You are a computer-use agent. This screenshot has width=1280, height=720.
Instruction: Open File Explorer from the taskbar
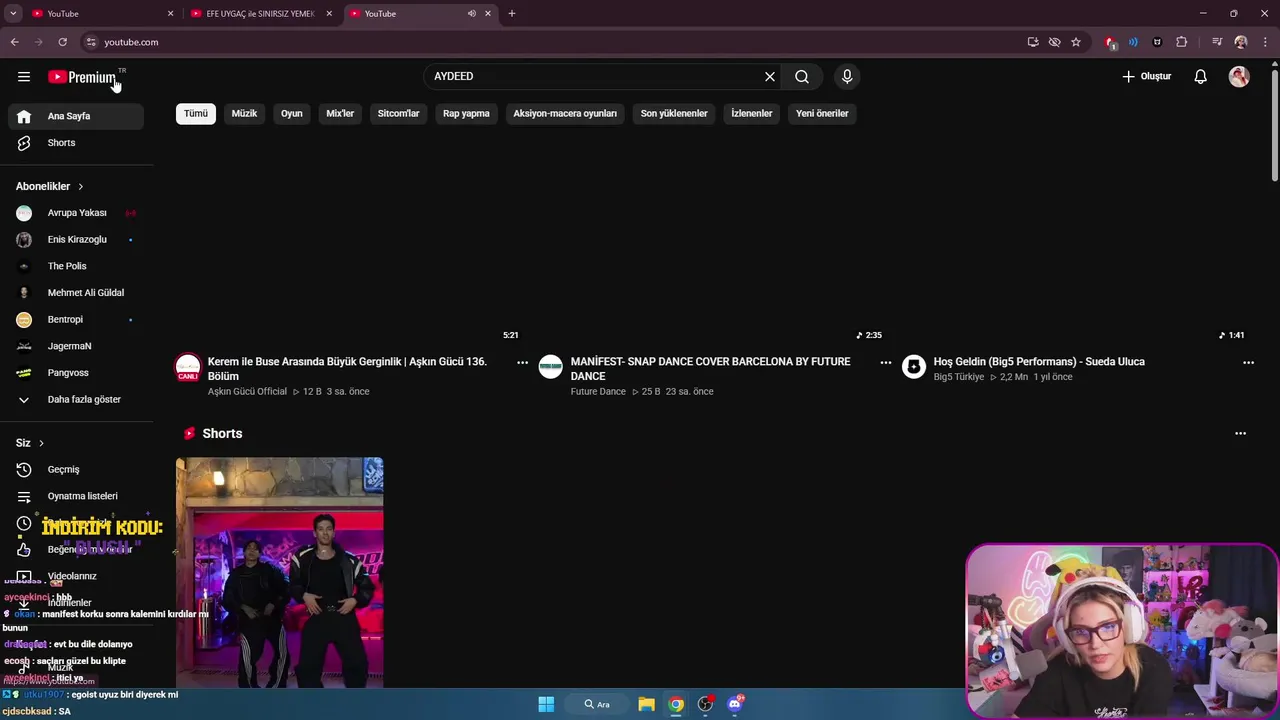point(646,704)
